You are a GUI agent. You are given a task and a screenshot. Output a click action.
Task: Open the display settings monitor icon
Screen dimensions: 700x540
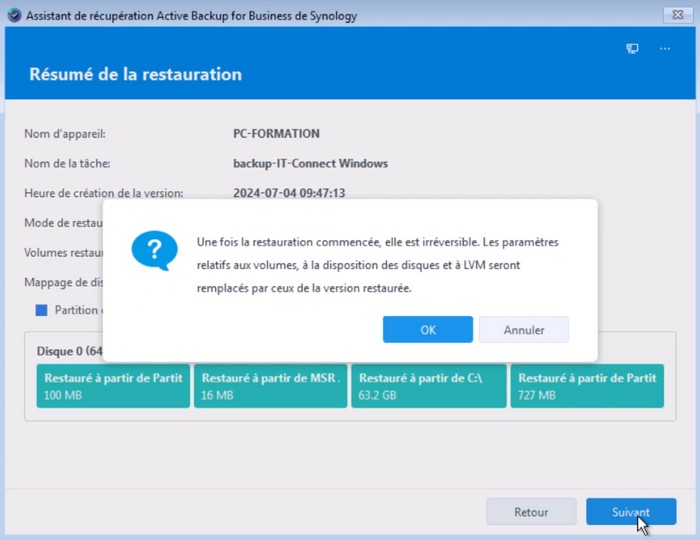(x=632, y=49)
